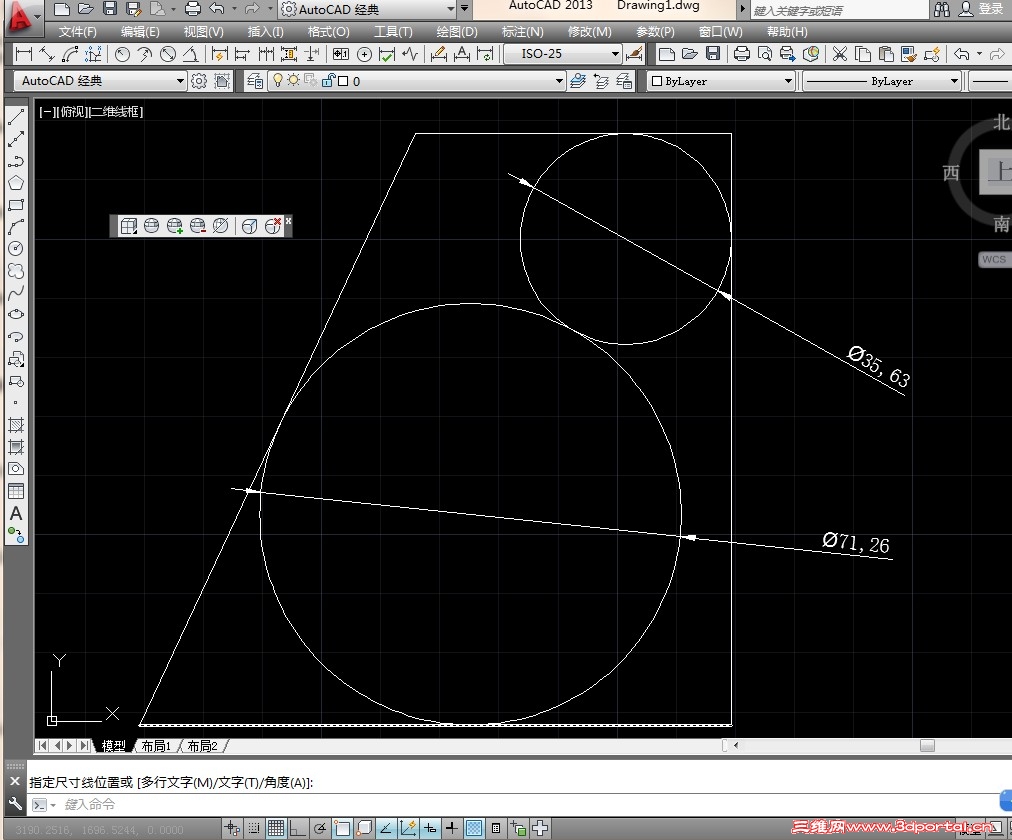Switch to the 布局1 layout tab

pos(156,746)
